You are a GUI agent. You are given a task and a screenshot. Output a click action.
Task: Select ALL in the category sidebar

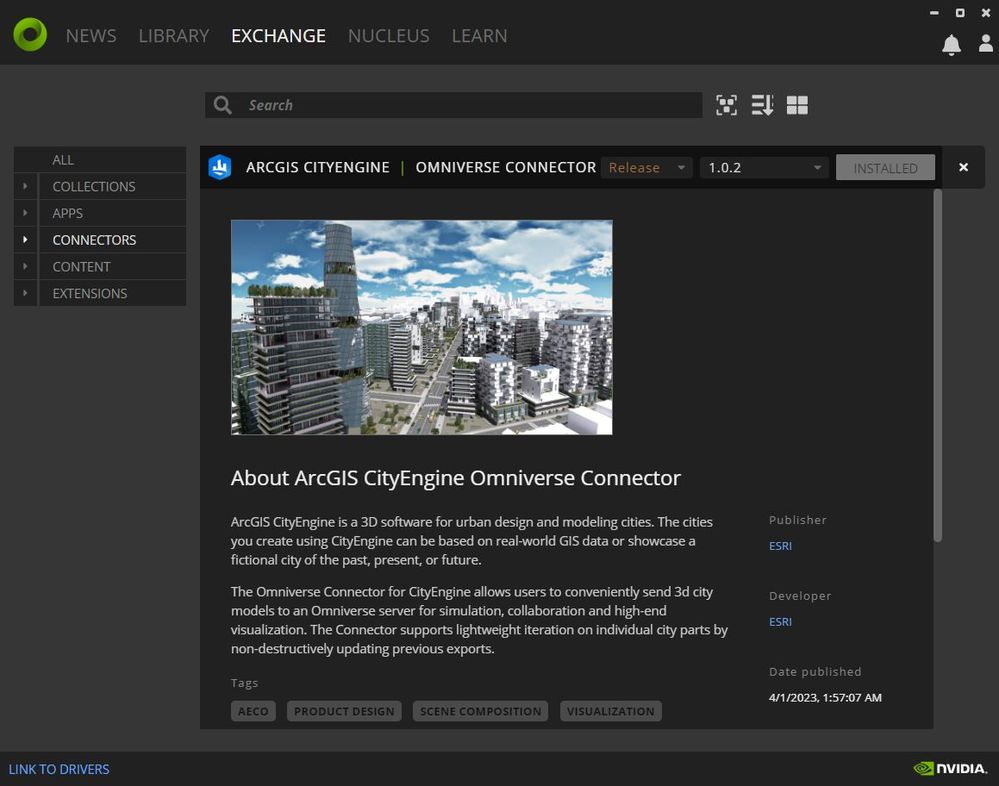click(x=100, y=159)
